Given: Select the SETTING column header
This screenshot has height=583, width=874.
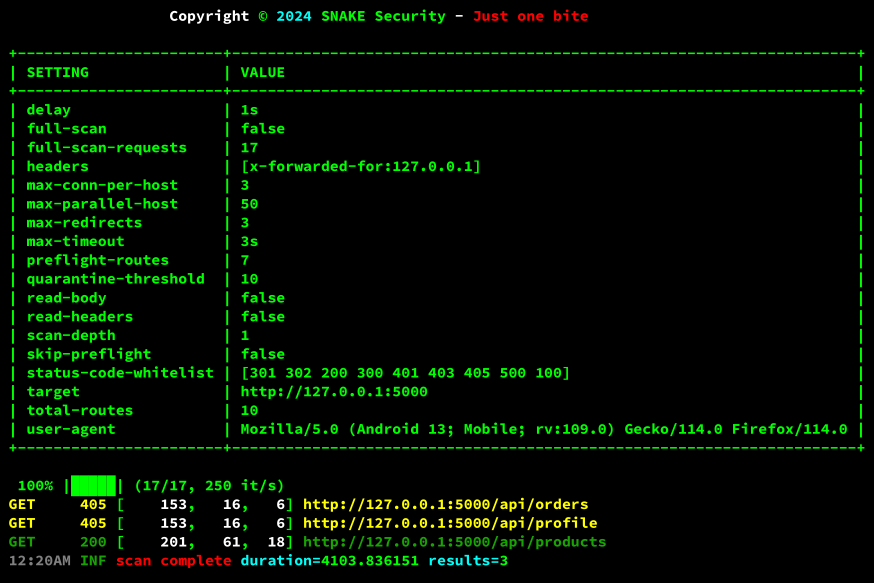Looking at the screenshot, I should point(57,72).
